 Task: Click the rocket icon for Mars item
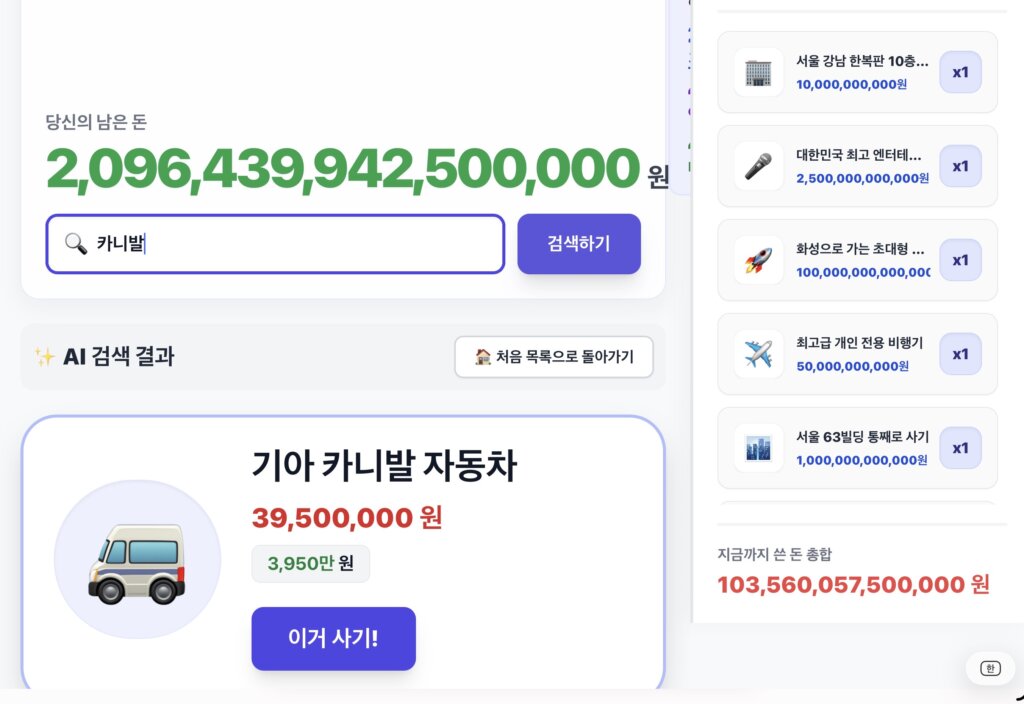pos(758,261)
